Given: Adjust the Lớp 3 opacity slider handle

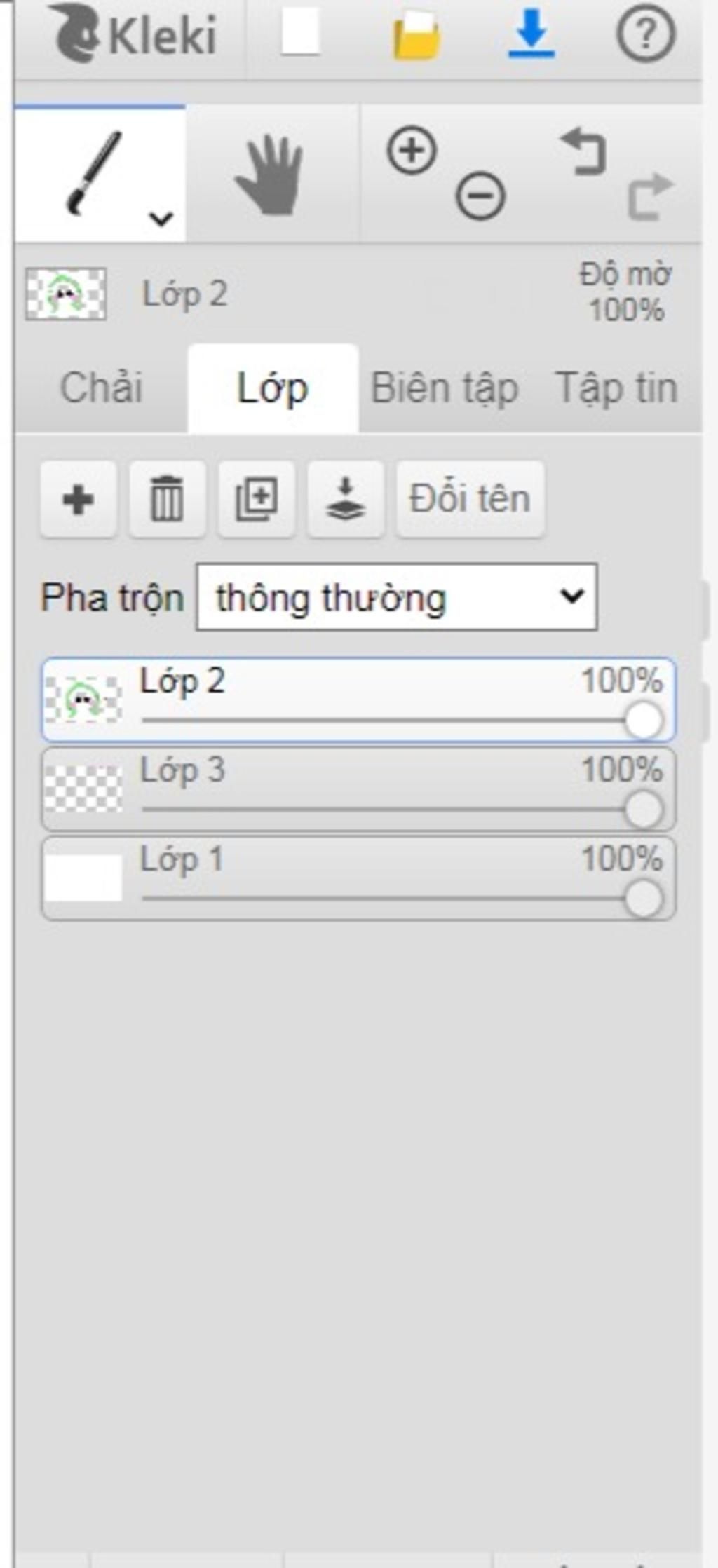Looking at the screenshot, I should pyautogui.click(x=644, y=810).
